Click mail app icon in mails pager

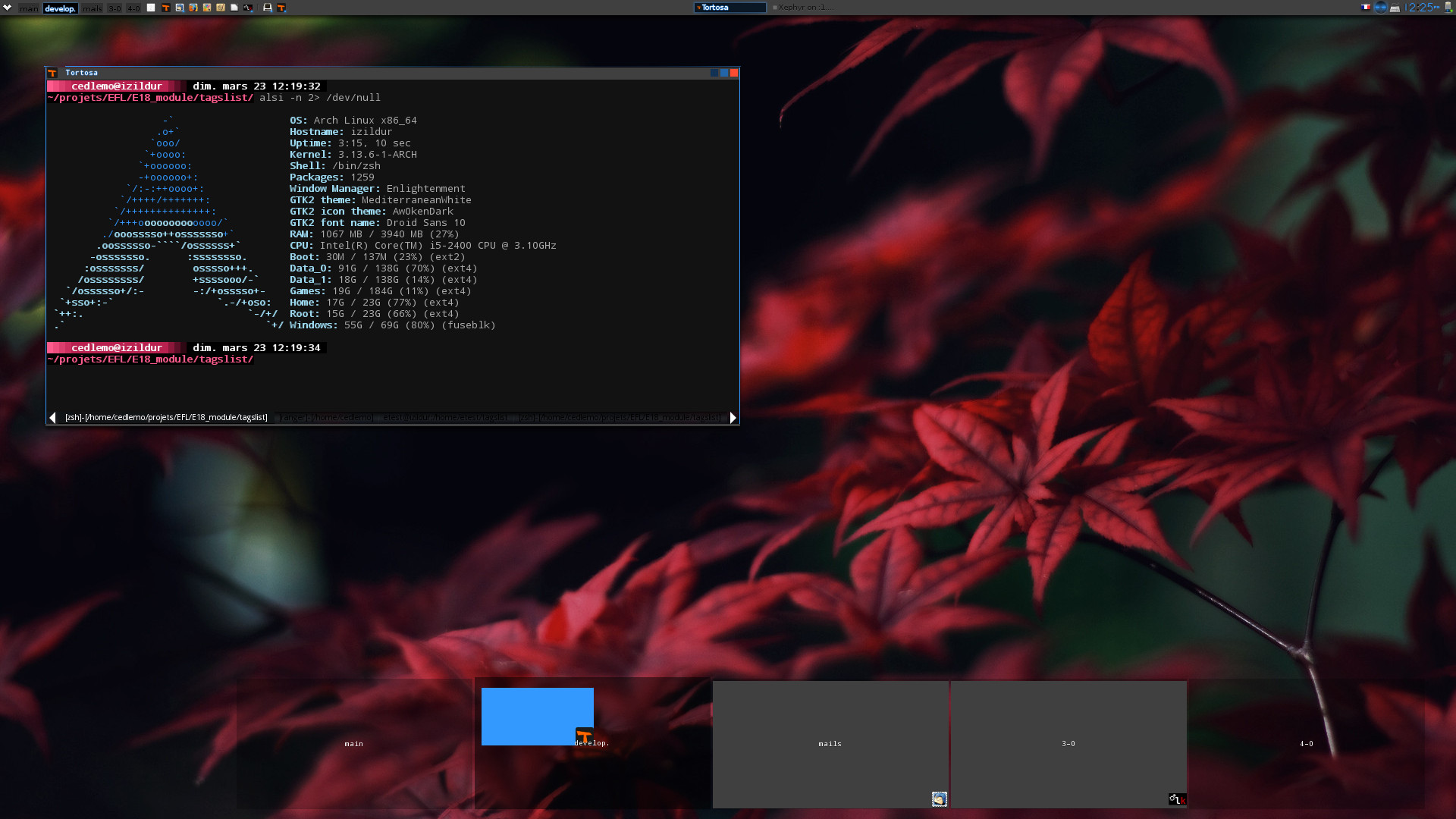(x=940, y=799)
